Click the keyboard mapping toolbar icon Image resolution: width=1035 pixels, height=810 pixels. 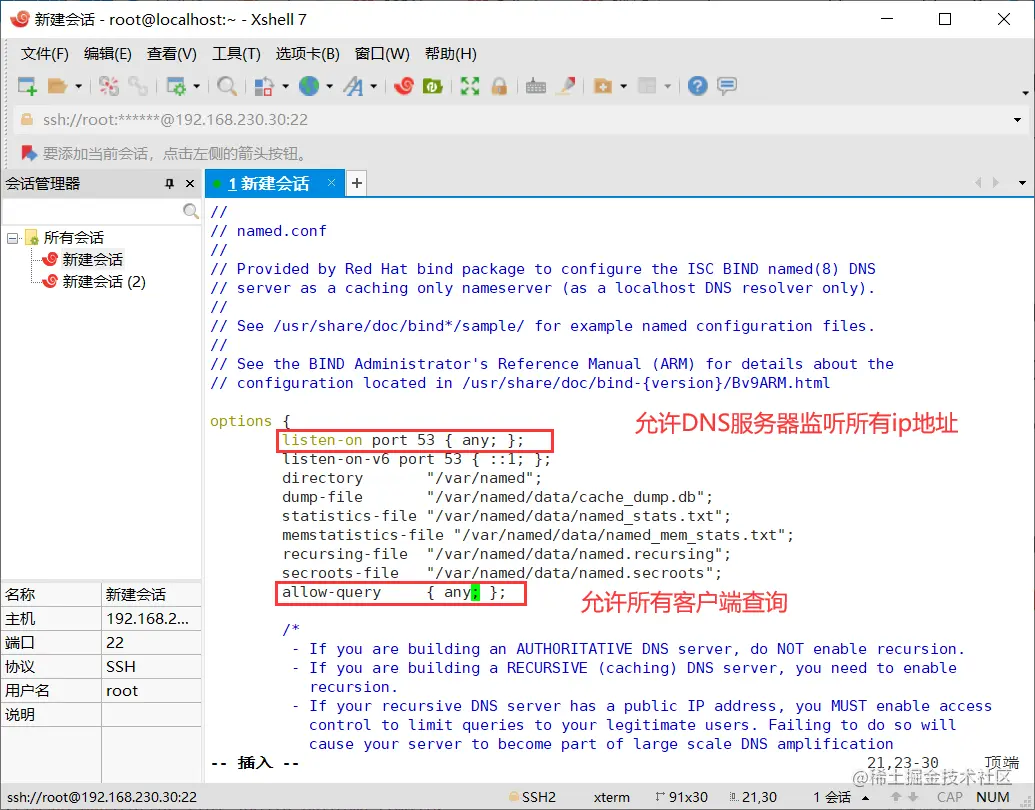tap(535, 86)
